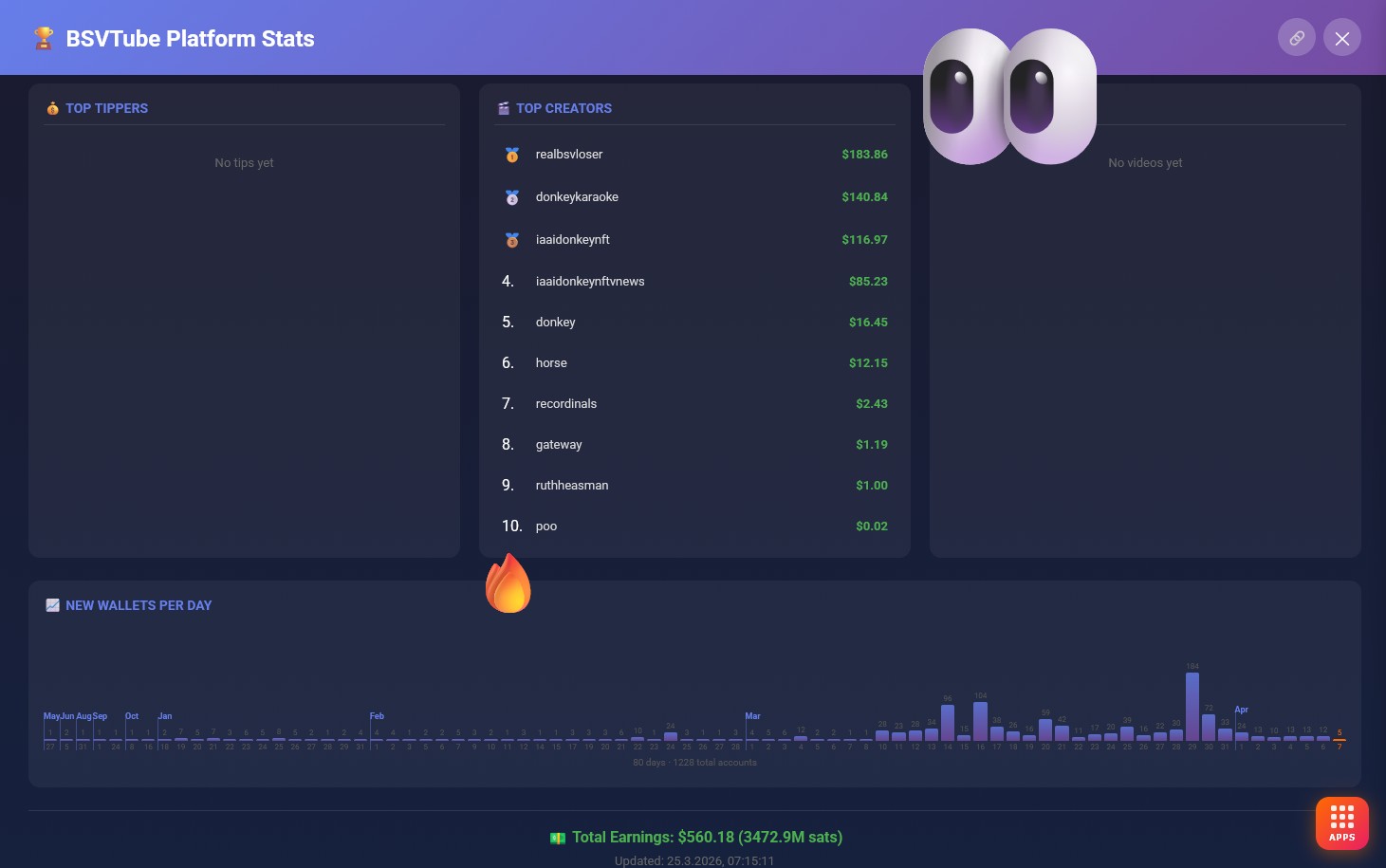Click the $16.45 earnings value
Image resolution: width=1386 pixels, height=868 pixels.
click(868, 323)
